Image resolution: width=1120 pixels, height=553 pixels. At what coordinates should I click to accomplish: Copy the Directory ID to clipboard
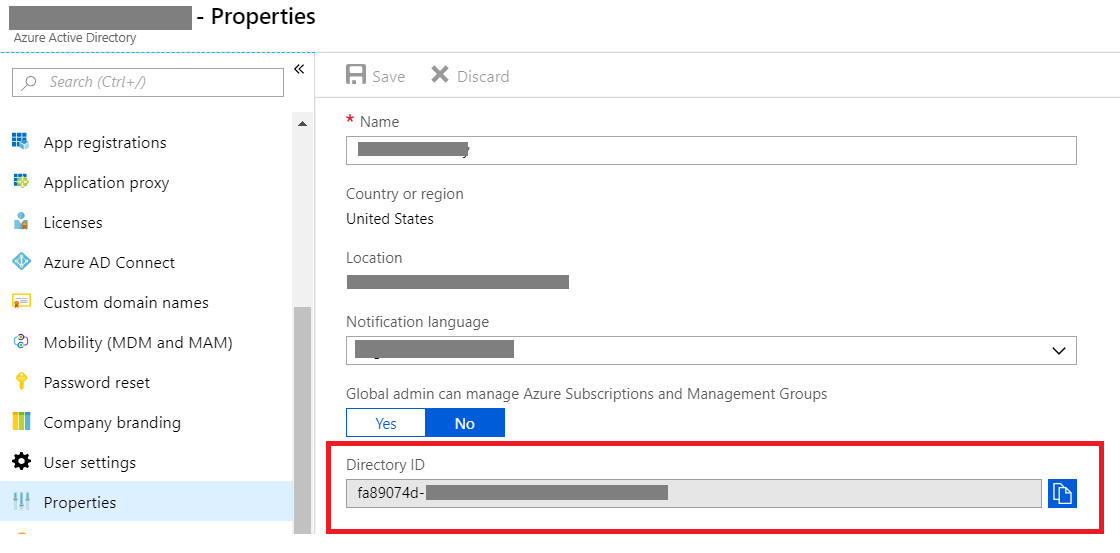pos(1062,493)
